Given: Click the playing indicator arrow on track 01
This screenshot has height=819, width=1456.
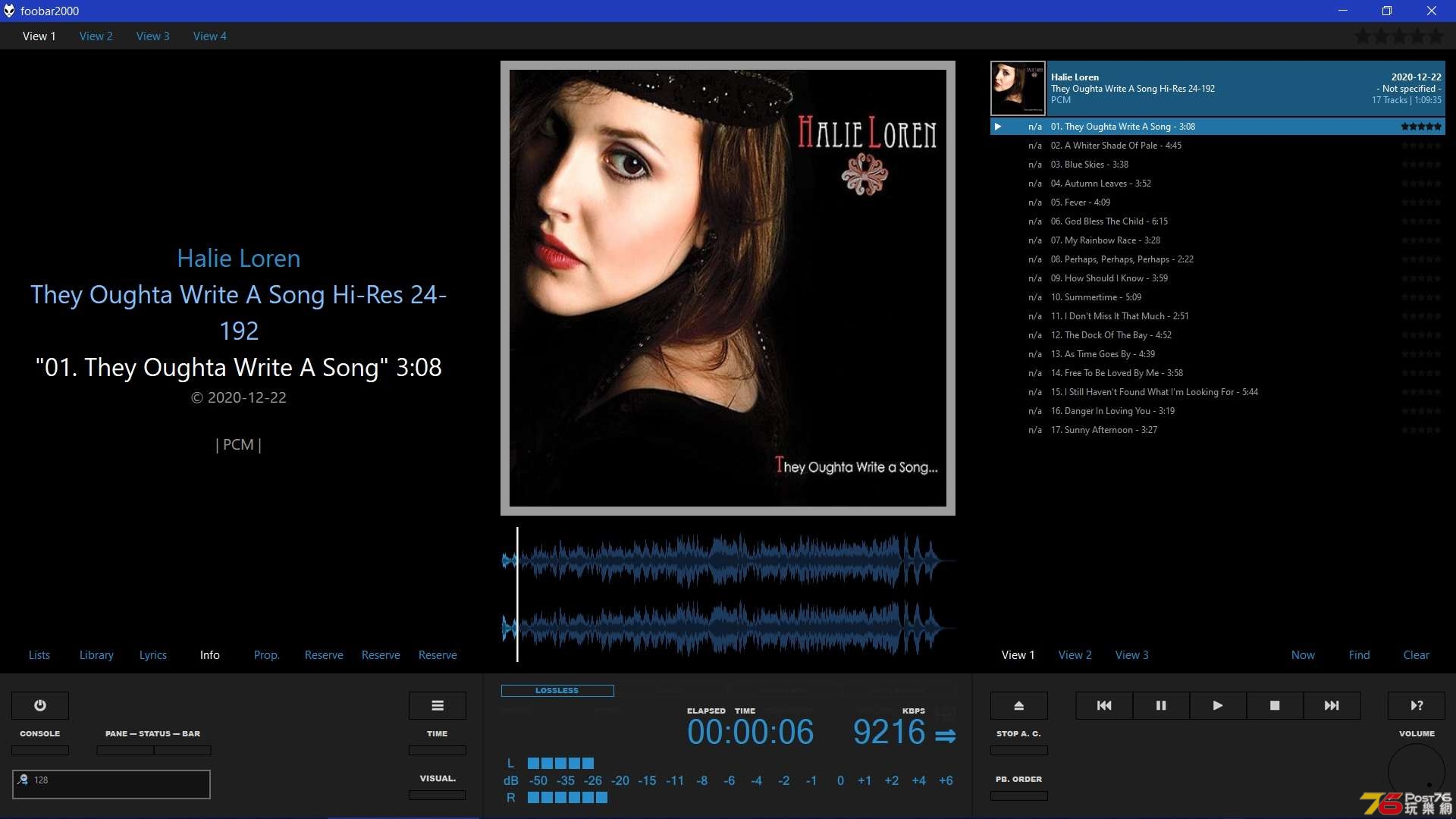Looking at the screenshot, I should coord(998,127).
